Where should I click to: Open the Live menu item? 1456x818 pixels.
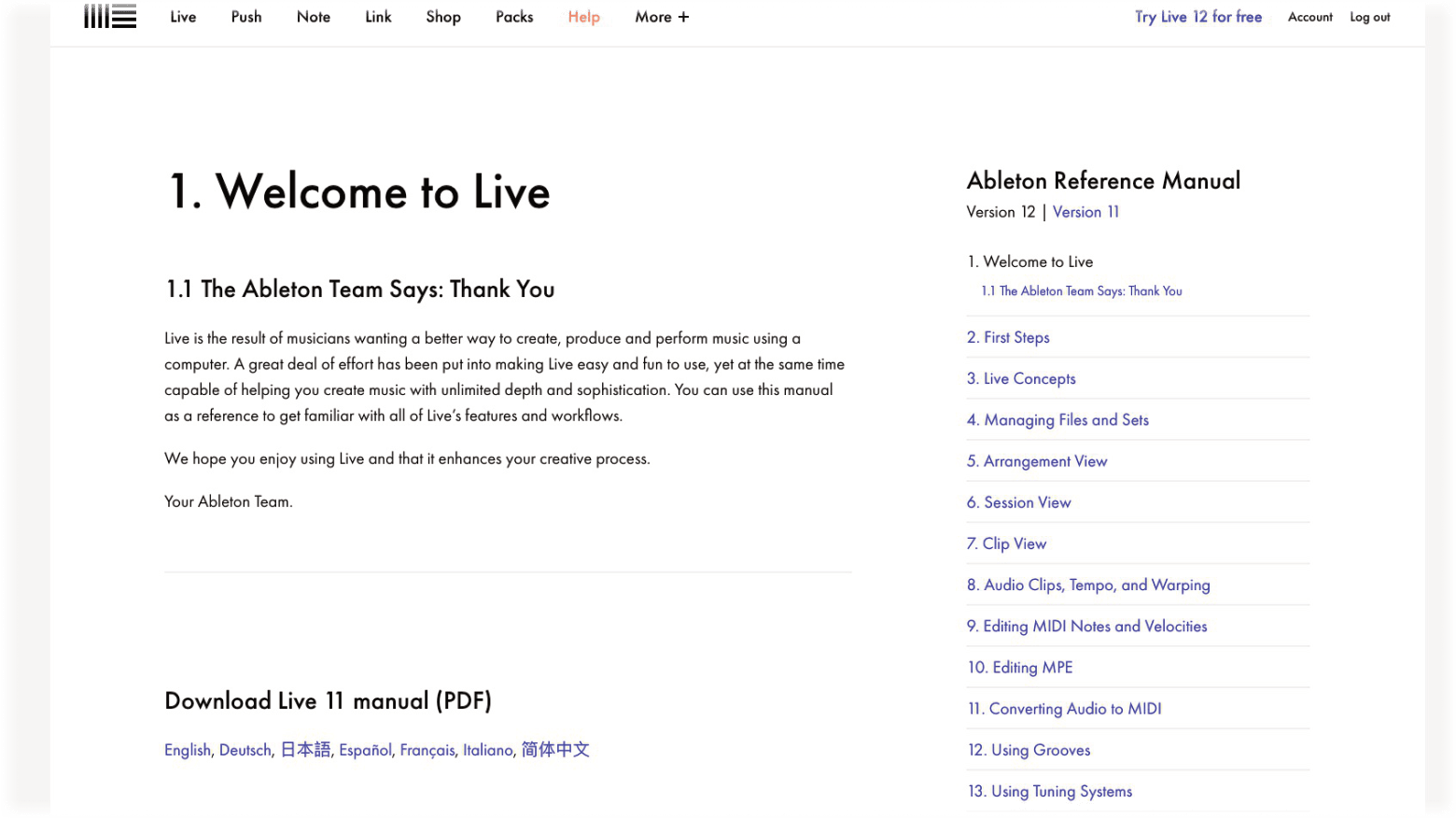pos(183,17)
